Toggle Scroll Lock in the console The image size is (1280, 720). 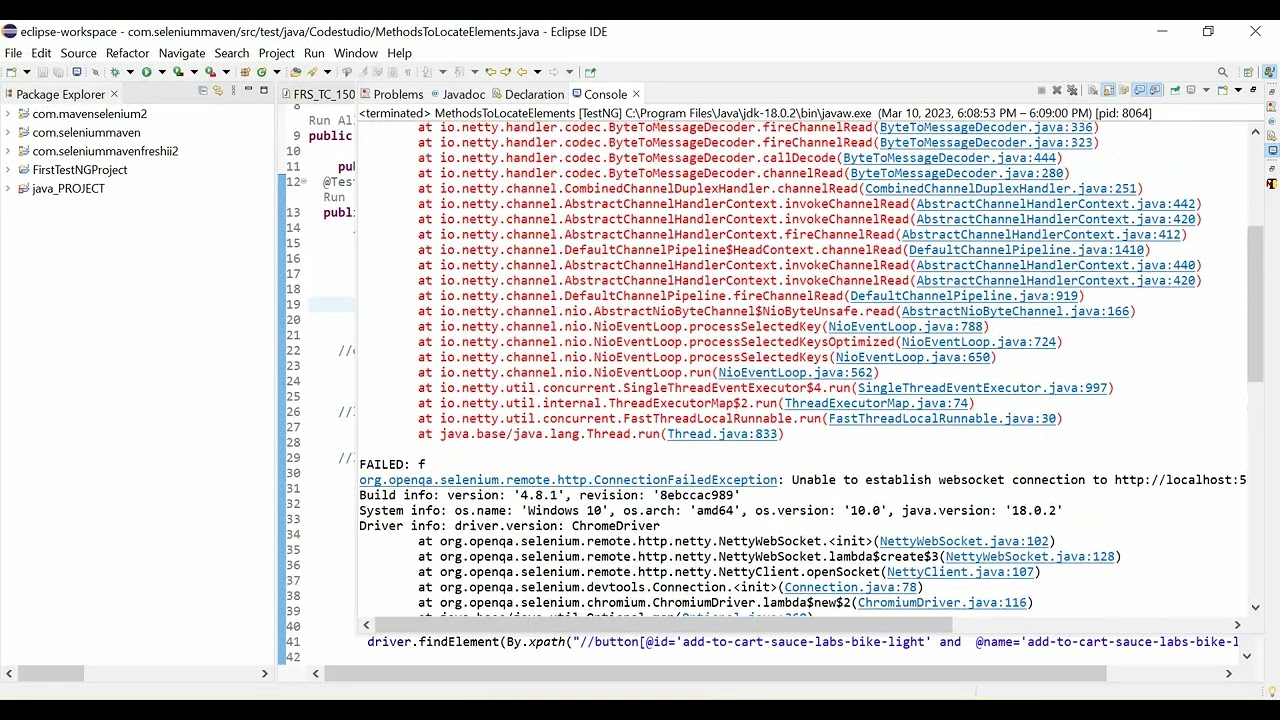pyautogui.click(x=1109, y=90)
